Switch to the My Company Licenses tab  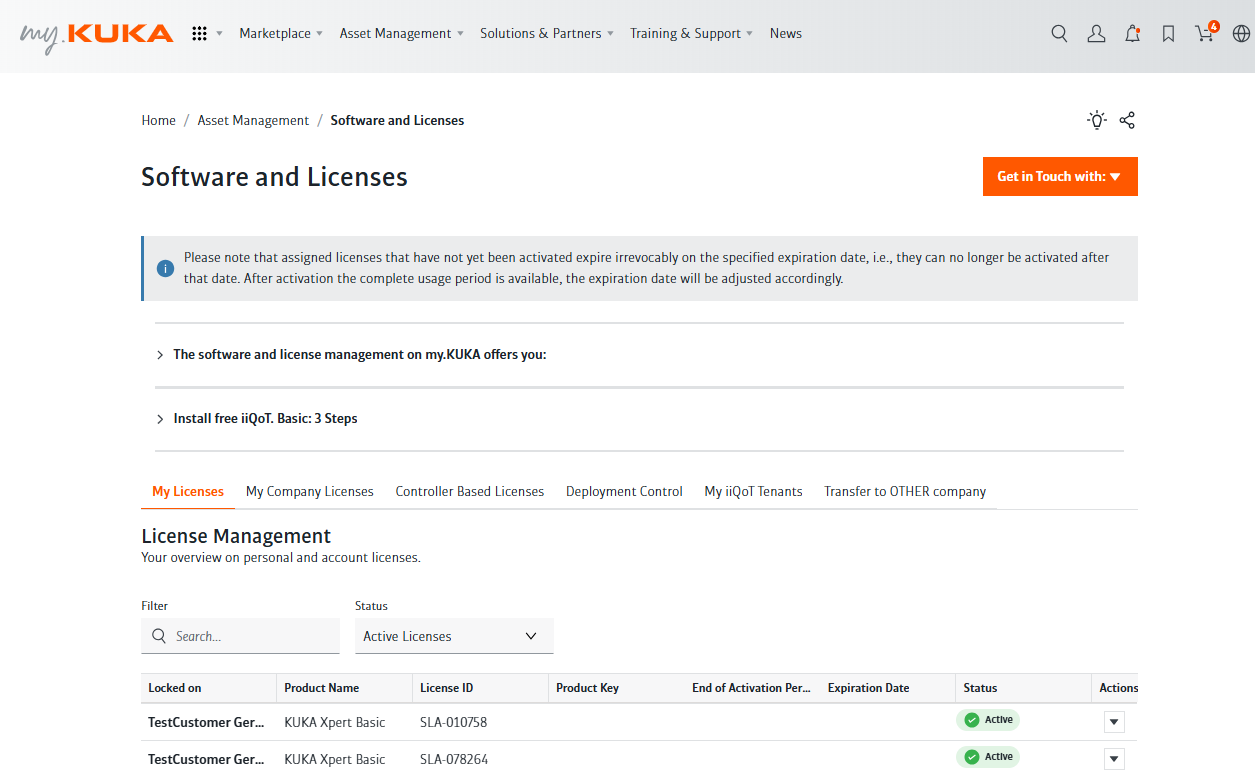coord(309,491)
